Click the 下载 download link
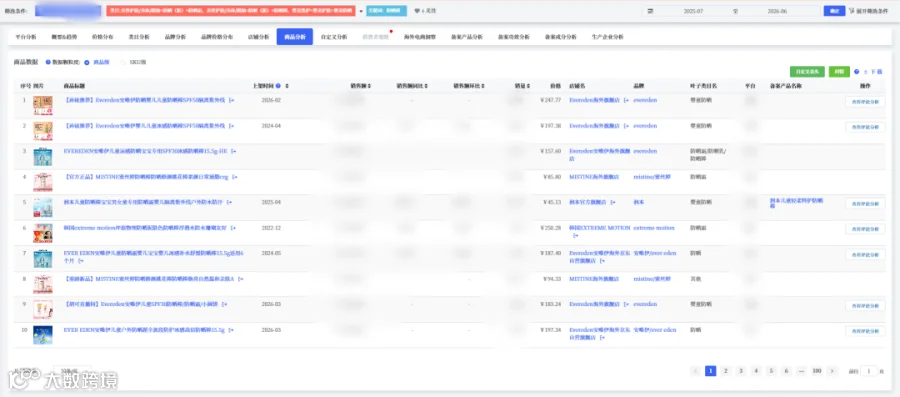The width and height of the screenshot is (900, 397). click(x=872, y=72)
